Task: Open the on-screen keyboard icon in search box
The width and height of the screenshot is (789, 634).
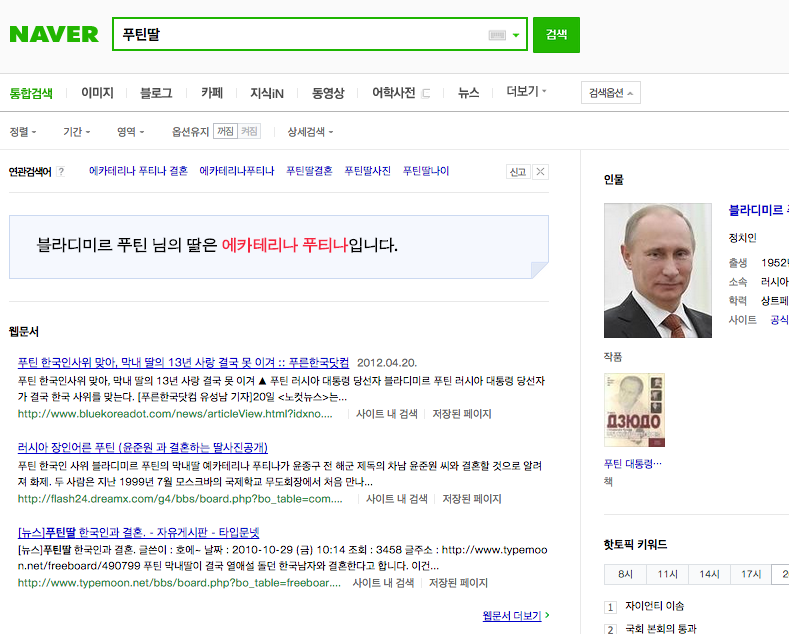Action: [x=497, y=35]
